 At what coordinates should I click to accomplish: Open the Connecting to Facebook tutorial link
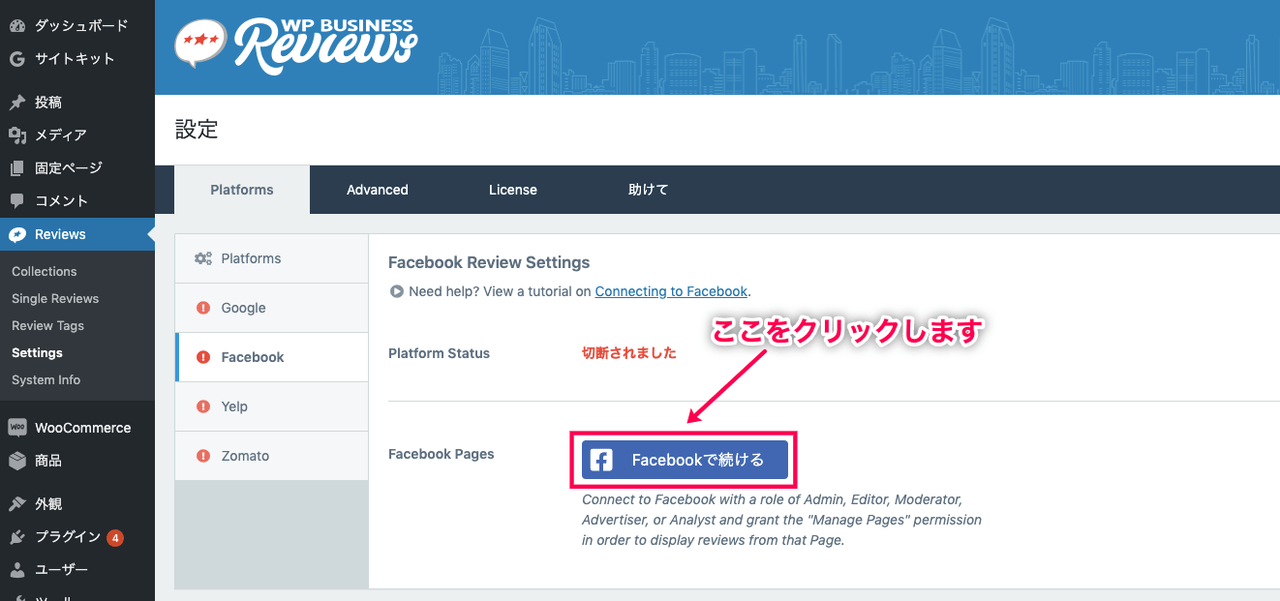(671, 292)
